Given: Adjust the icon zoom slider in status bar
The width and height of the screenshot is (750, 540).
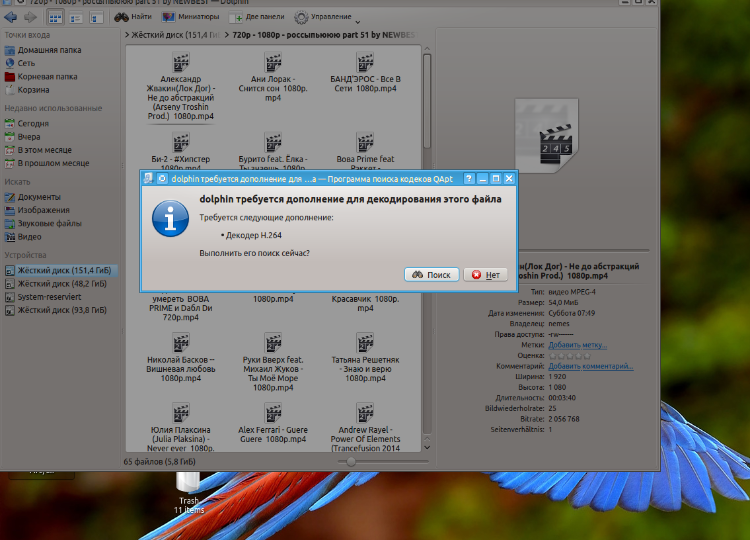Looking at the screenshot, I should pos(351,462).
